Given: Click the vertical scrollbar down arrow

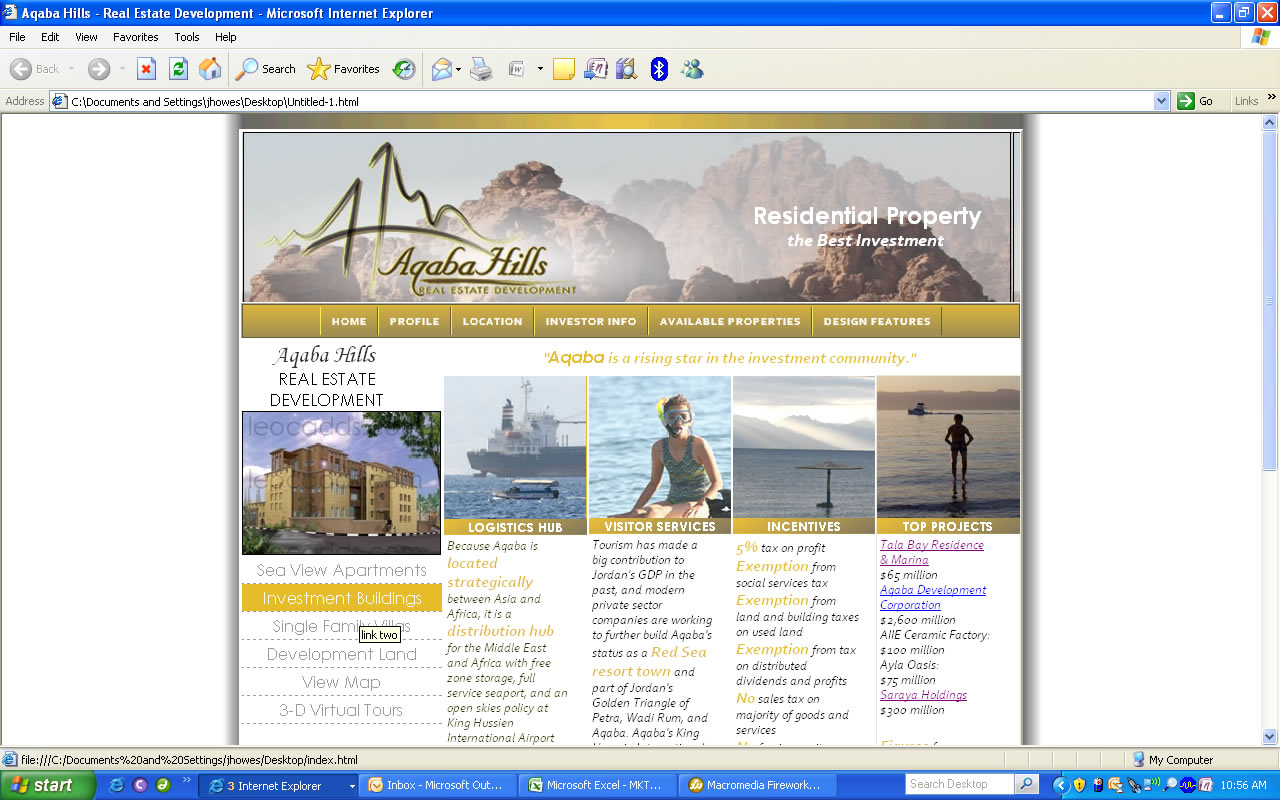Looking at the screenshot, I should click(1270, 737).
